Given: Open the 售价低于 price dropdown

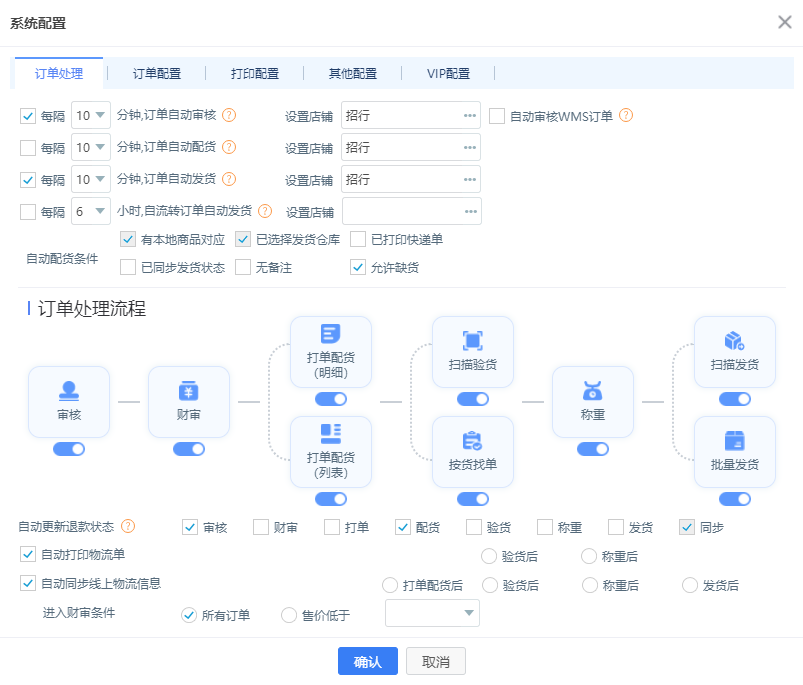Looking at the screenshot, I should click(x=432, y=613).
